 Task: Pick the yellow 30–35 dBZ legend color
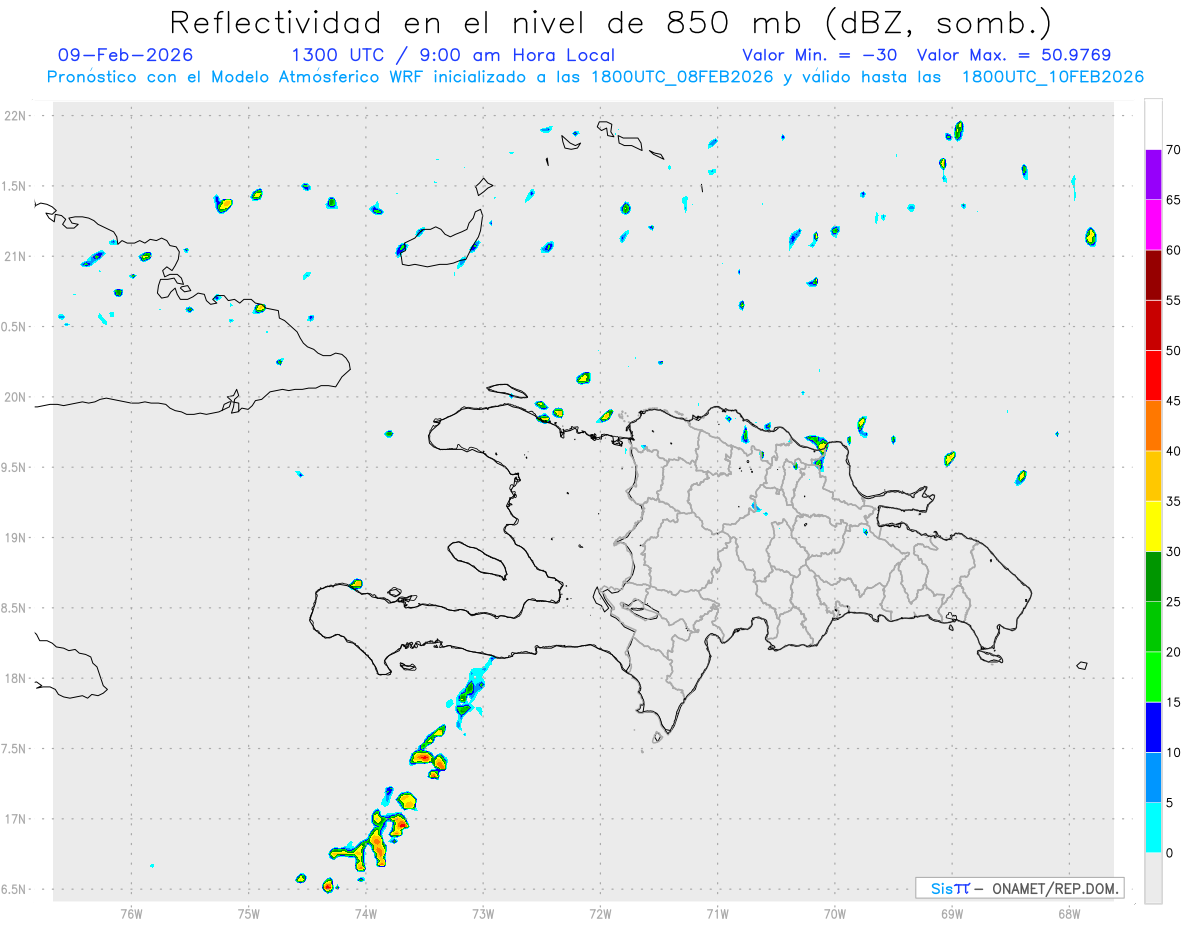tap(1153, 527)
